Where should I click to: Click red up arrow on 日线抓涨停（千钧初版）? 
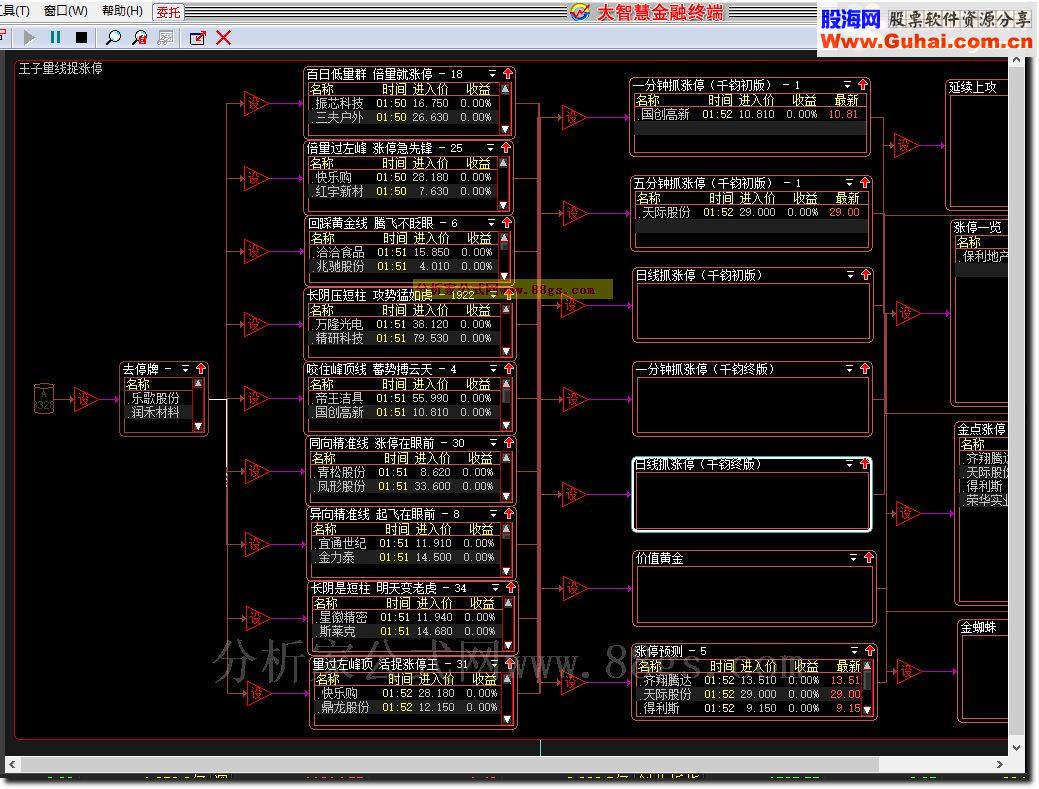pyautogui.click(x=865, y=274)
